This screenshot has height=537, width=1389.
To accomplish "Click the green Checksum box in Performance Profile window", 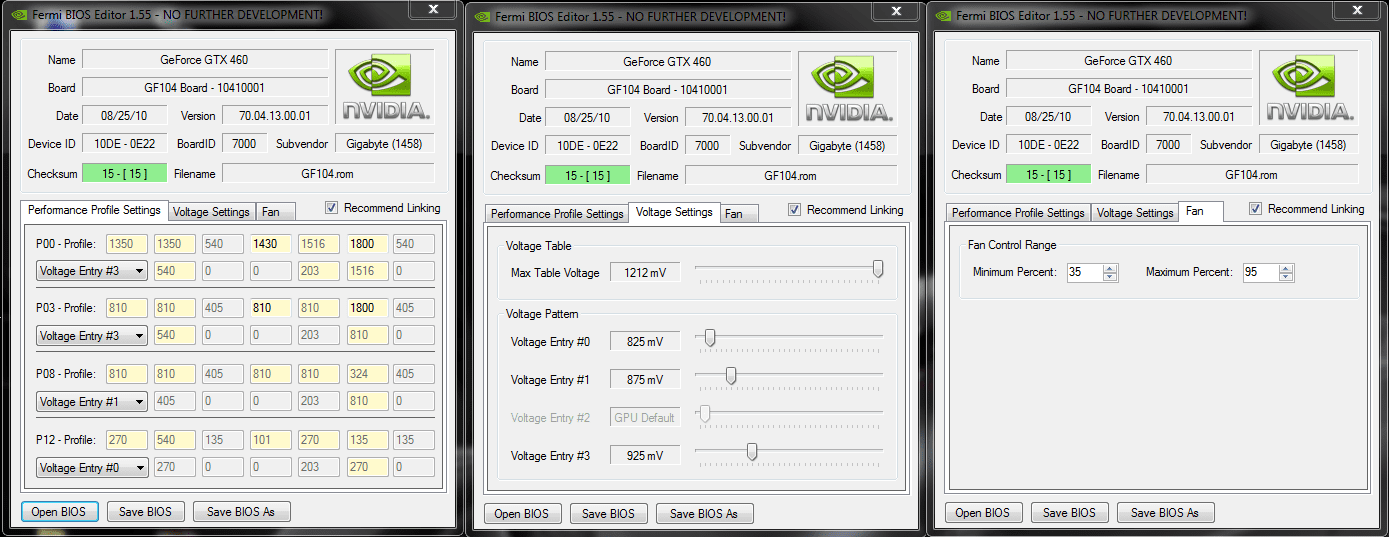I will (x=124, y=174).
